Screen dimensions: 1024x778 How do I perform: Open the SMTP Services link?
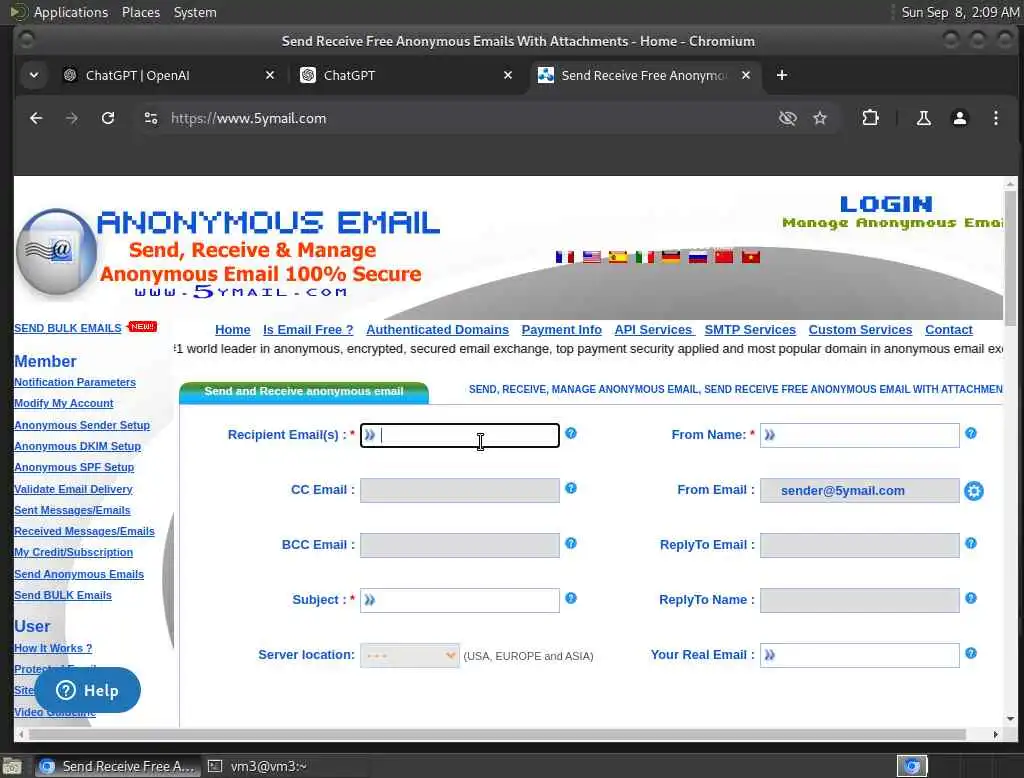[750, 330]
